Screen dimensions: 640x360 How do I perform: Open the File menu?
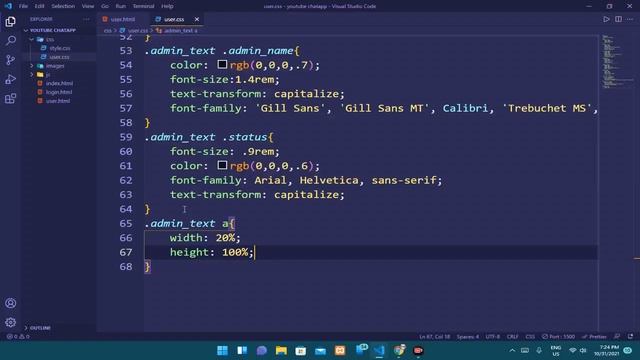23,6
